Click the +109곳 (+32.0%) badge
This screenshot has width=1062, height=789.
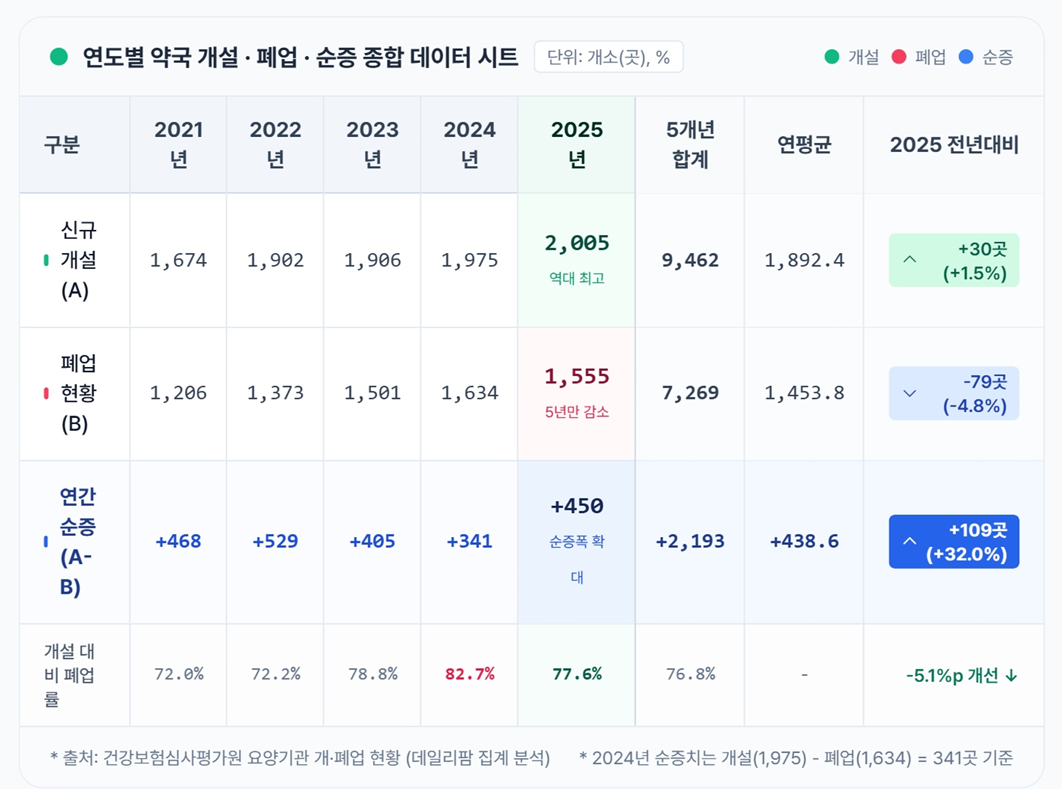[x=954, y=541]
